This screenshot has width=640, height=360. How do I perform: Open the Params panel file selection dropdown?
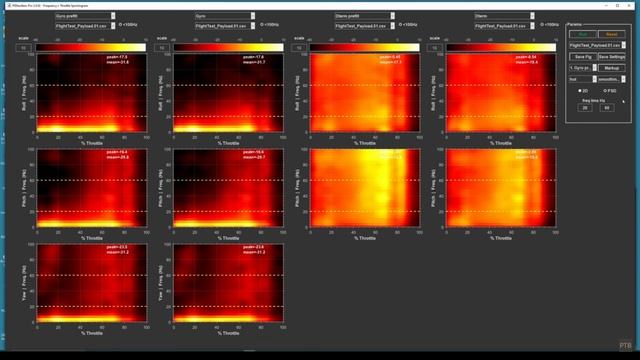tap(597, 45)
